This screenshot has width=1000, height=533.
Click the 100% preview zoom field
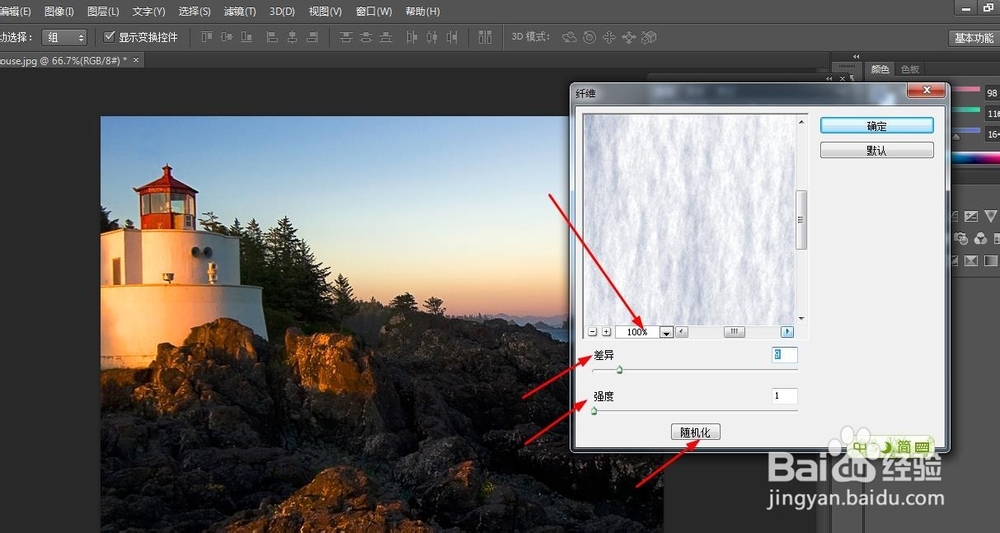[637, 332]
